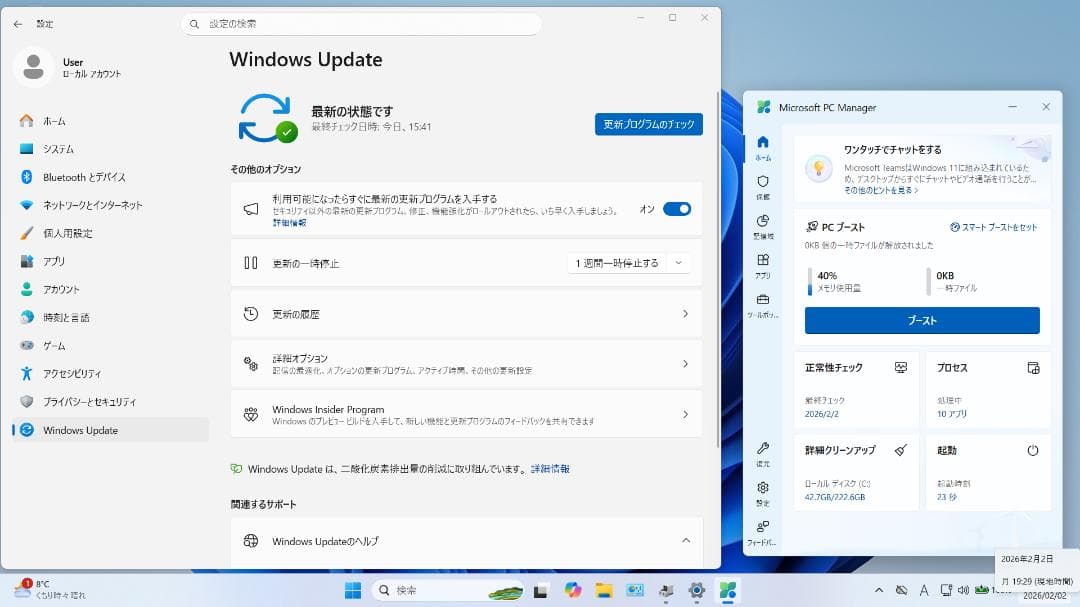Screen dimensions: 1080x607
Task: Open File Explorer from the taskbar
Action: (x=604, y=590)
